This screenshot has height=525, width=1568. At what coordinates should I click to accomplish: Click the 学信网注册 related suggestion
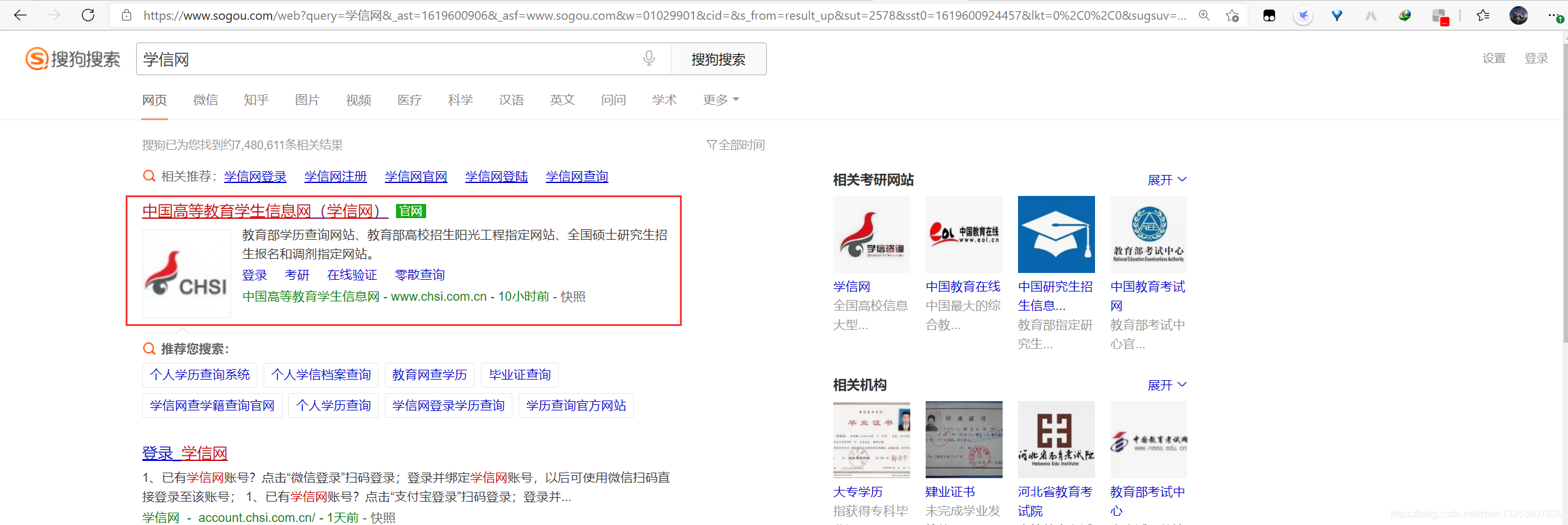pyautogui.click(x=336, y=176)
